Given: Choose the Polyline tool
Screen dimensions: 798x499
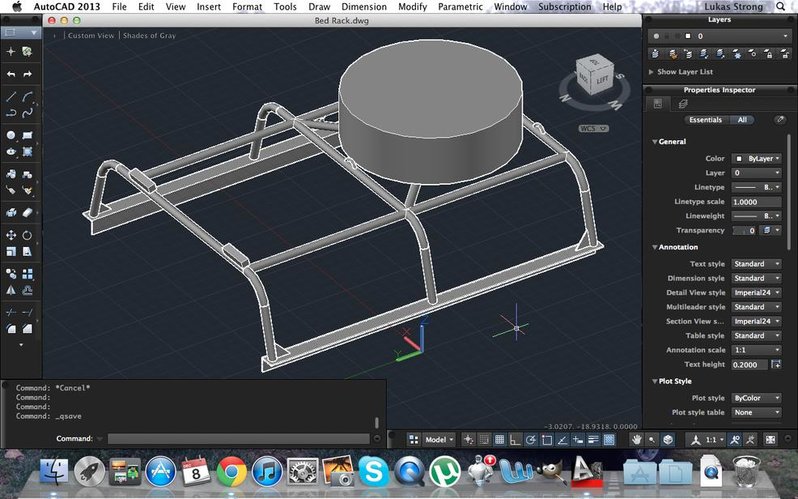Looking at the screenshot, I should [x=11, y=113].
